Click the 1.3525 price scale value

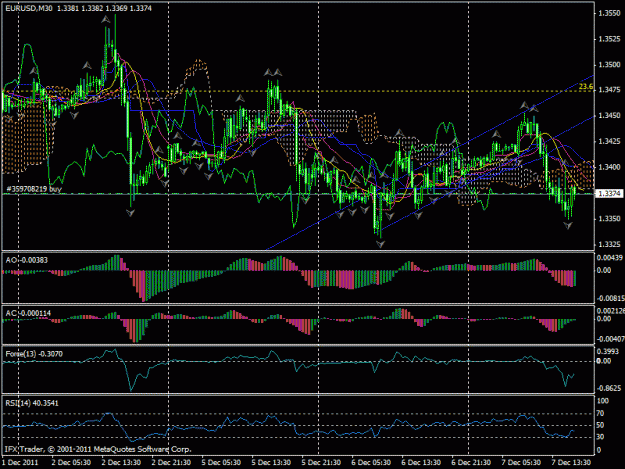point(609,39)
